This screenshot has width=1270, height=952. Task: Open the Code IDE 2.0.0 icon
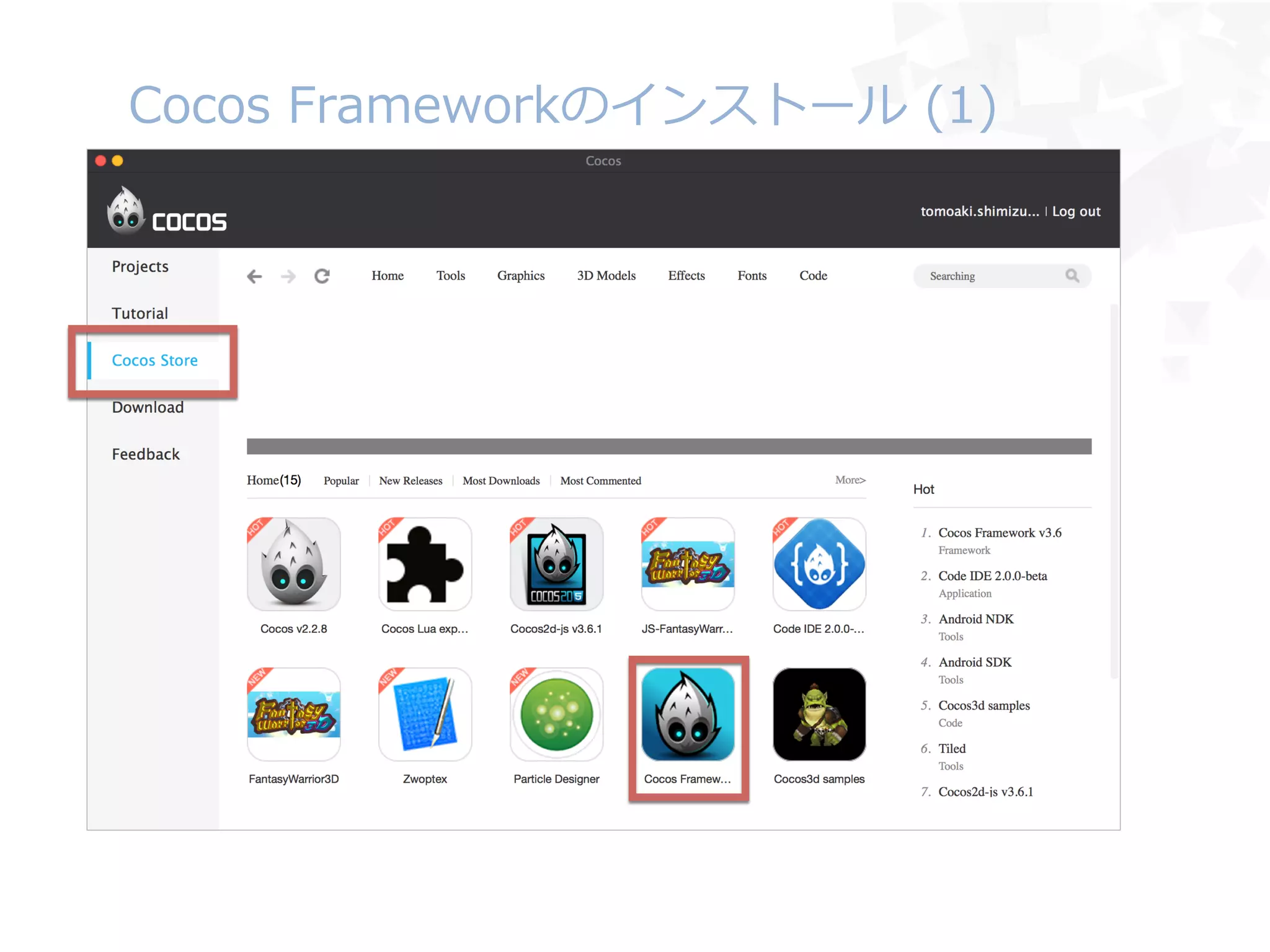click(819, 564)
